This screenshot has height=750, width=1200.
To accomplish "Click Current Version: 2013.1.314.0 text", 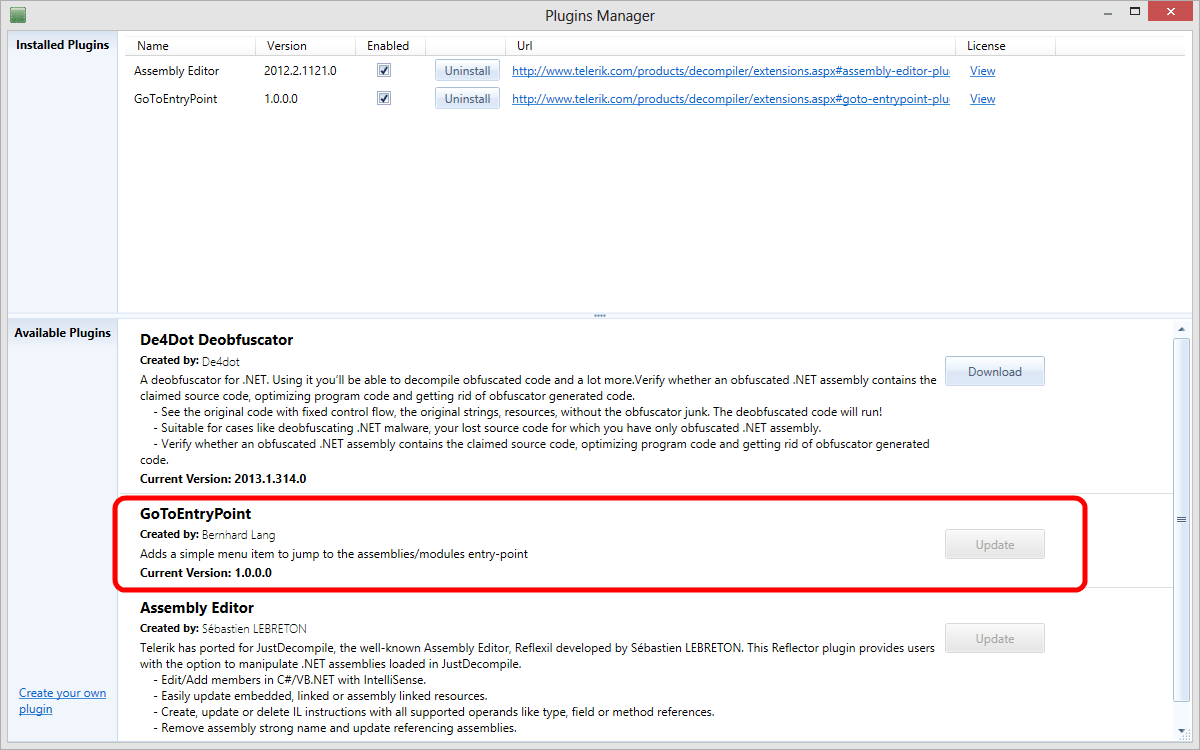I will [223, 479].
